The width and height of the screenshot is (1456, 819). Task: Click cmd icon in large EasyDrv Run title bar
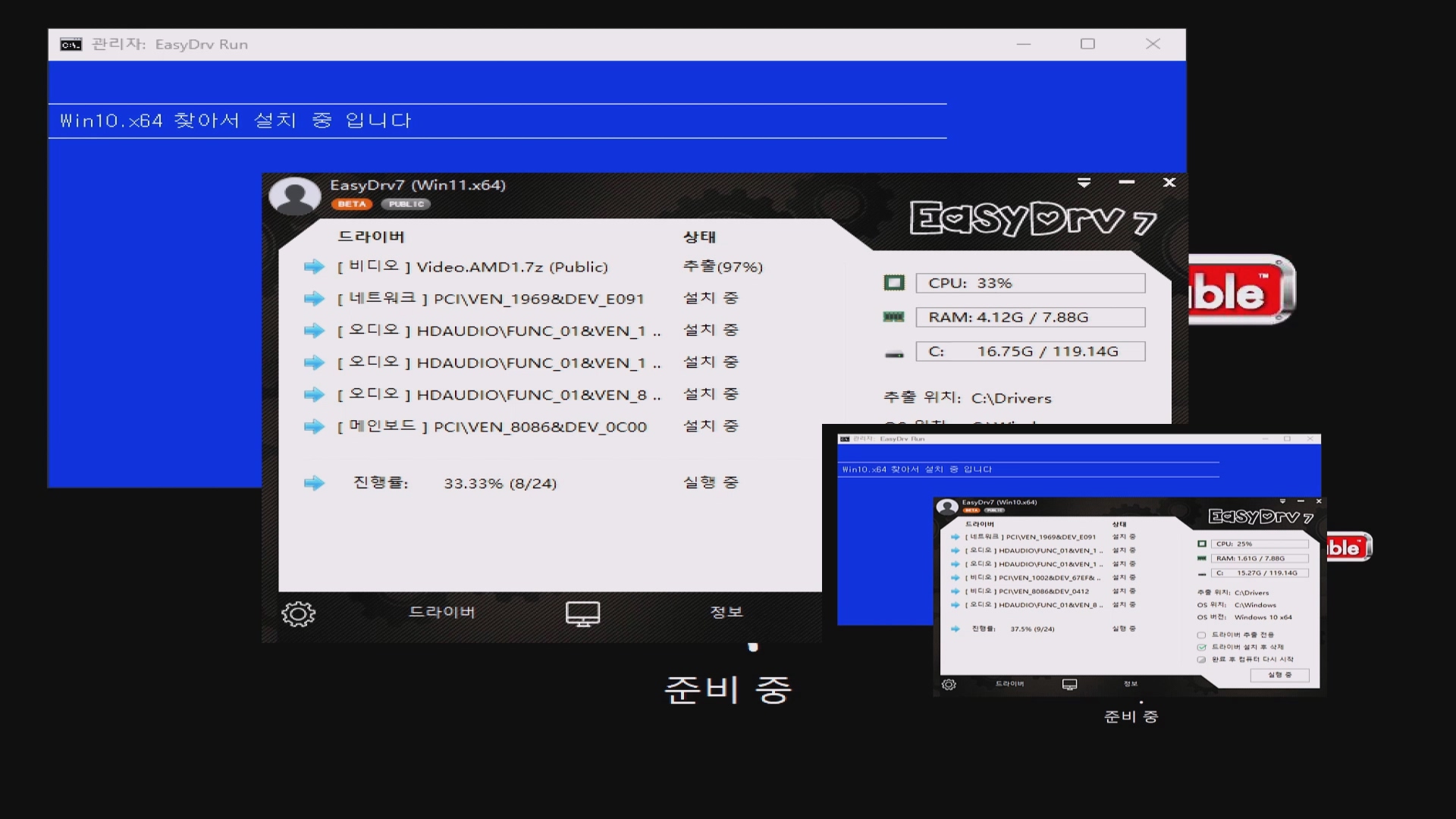[71, 45]
